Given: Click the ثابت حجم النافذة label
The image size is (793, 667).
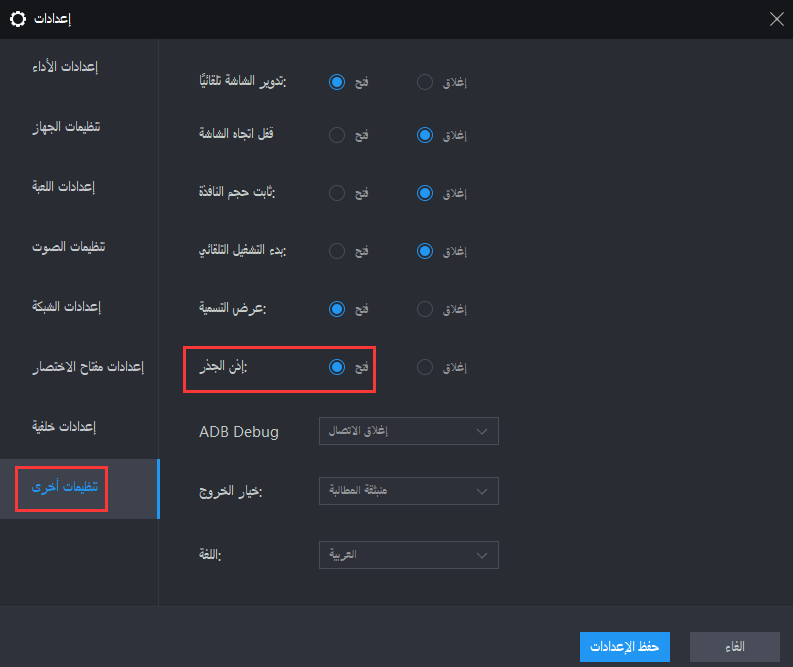Looking at the screenshot, I should (237, 192).
